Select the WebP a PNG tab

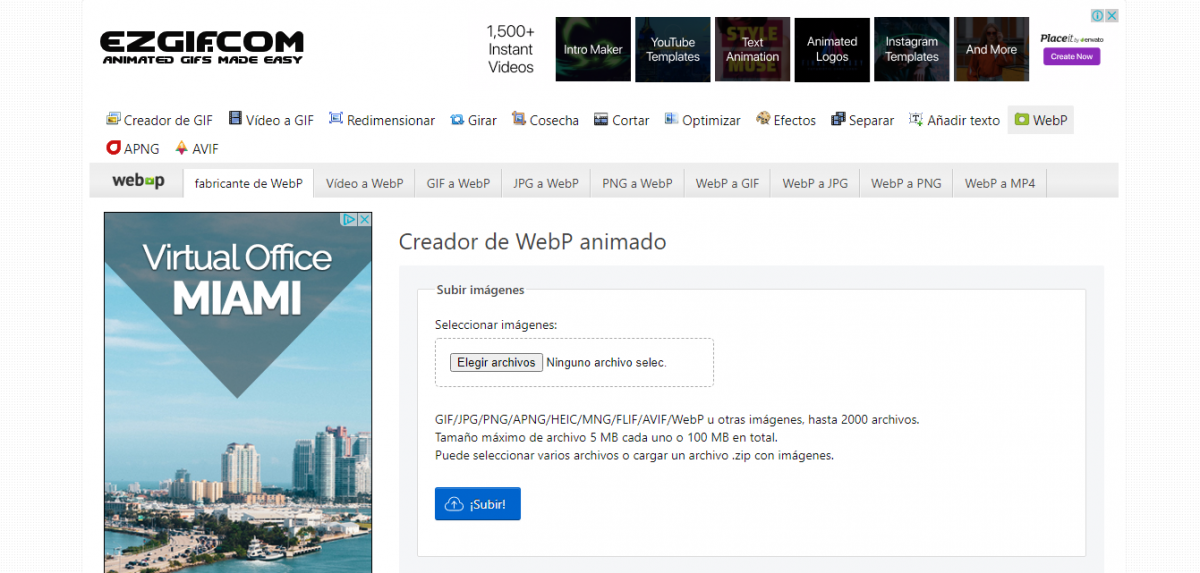(906, 183)
